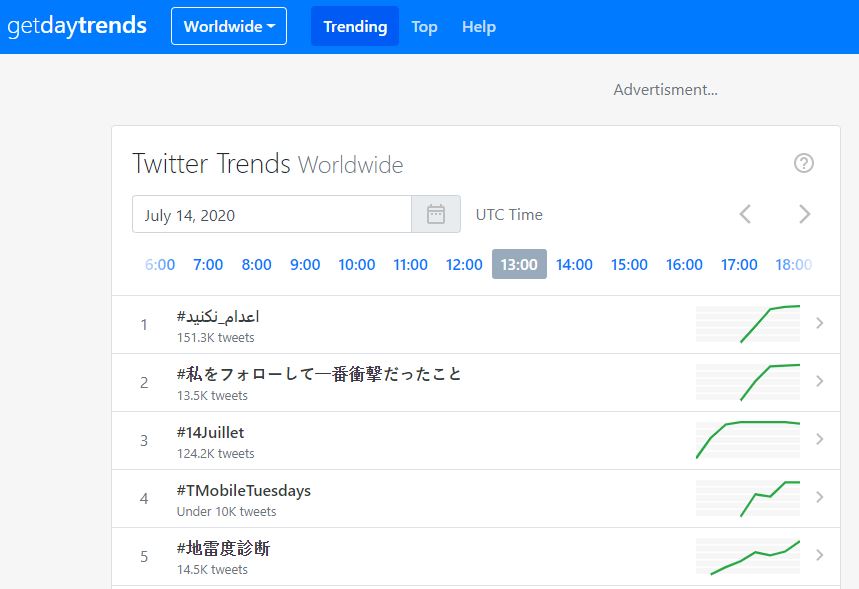Screen dimensions: 859x589
Task: Jump to the 17:00 hour slot
Action: point(739,265)
